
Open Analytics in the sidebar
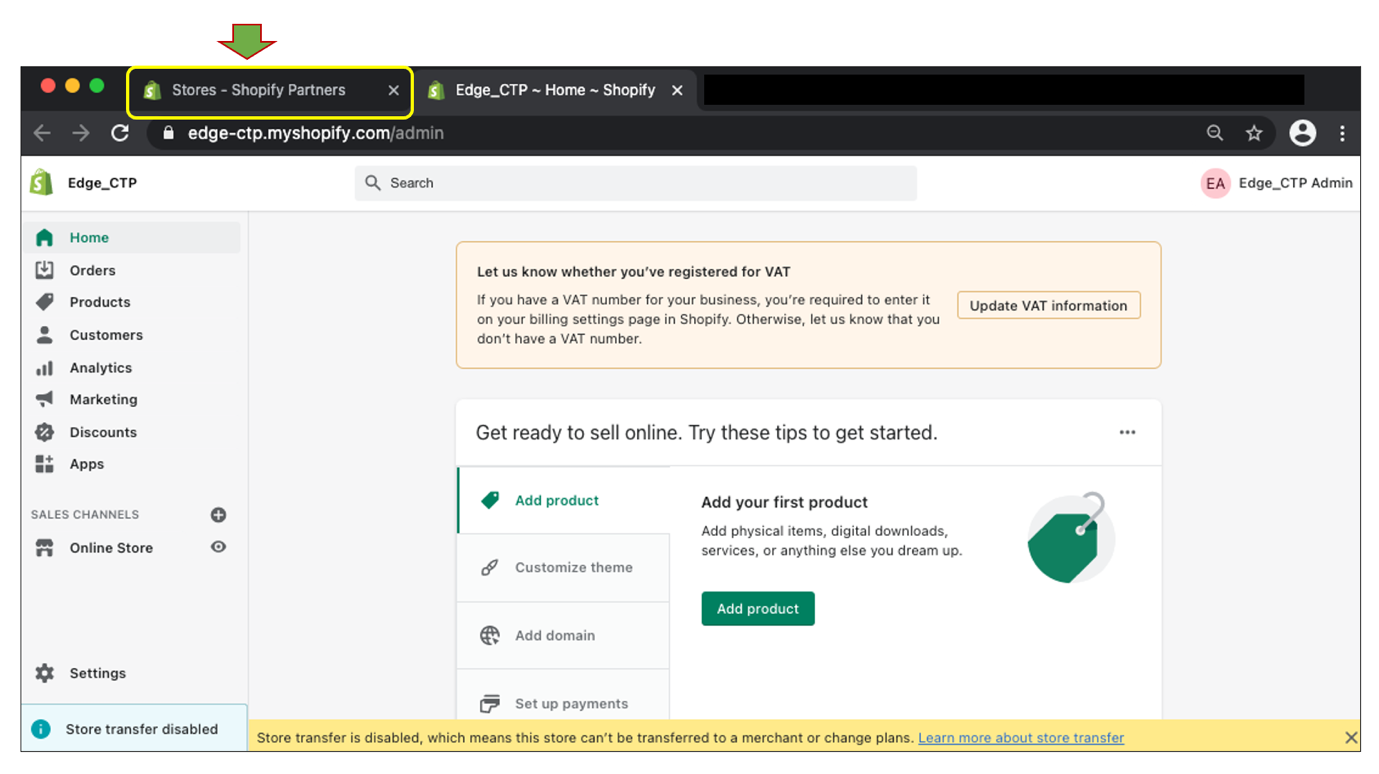click(x=101, y=368)
